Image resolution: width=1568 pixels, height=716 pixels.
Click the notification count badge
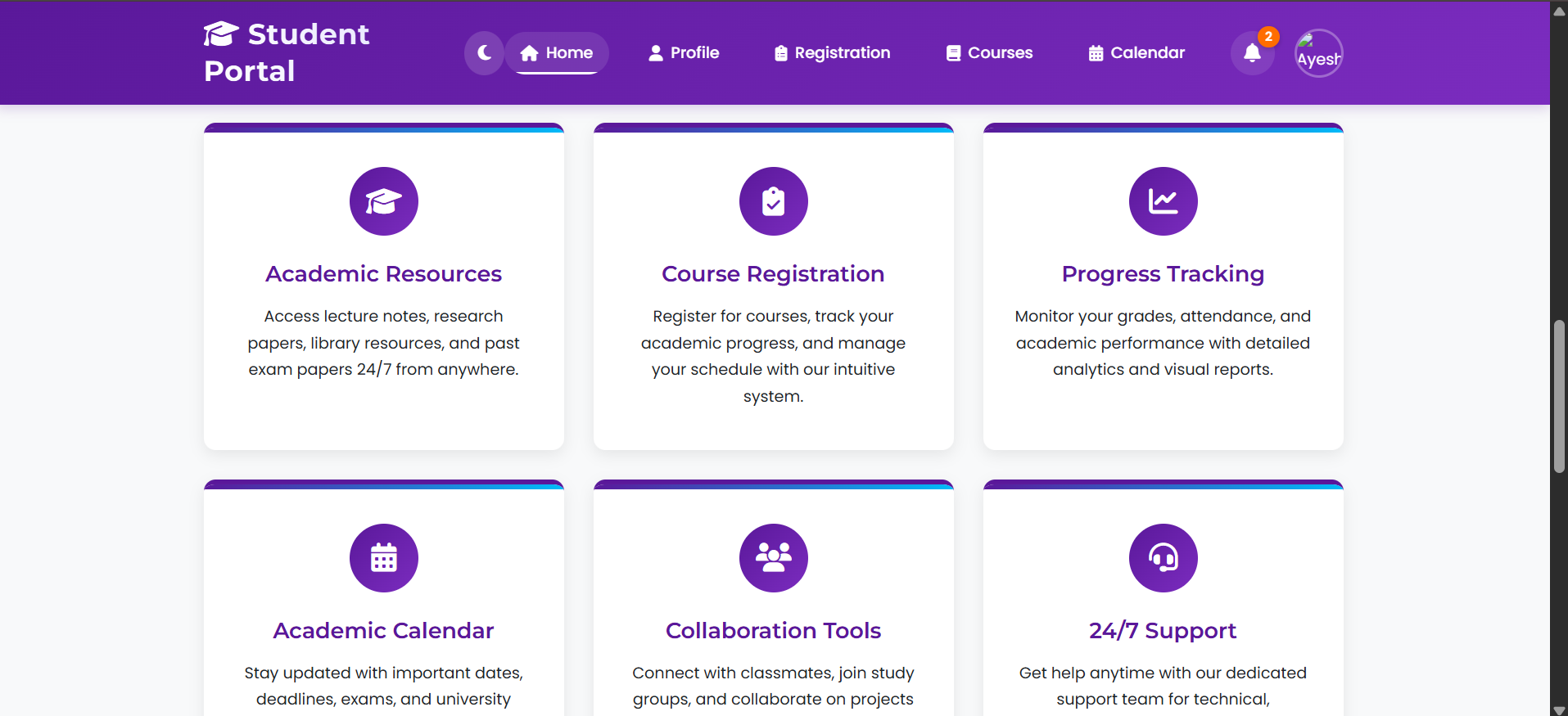point(1268,37)
